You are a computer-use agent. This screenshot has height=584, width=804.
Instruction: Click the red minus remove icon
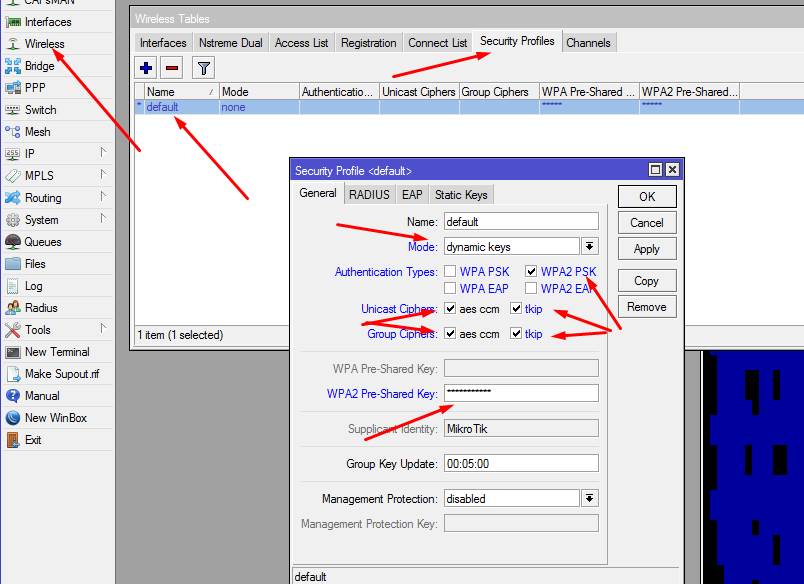(x=172, y=68)
